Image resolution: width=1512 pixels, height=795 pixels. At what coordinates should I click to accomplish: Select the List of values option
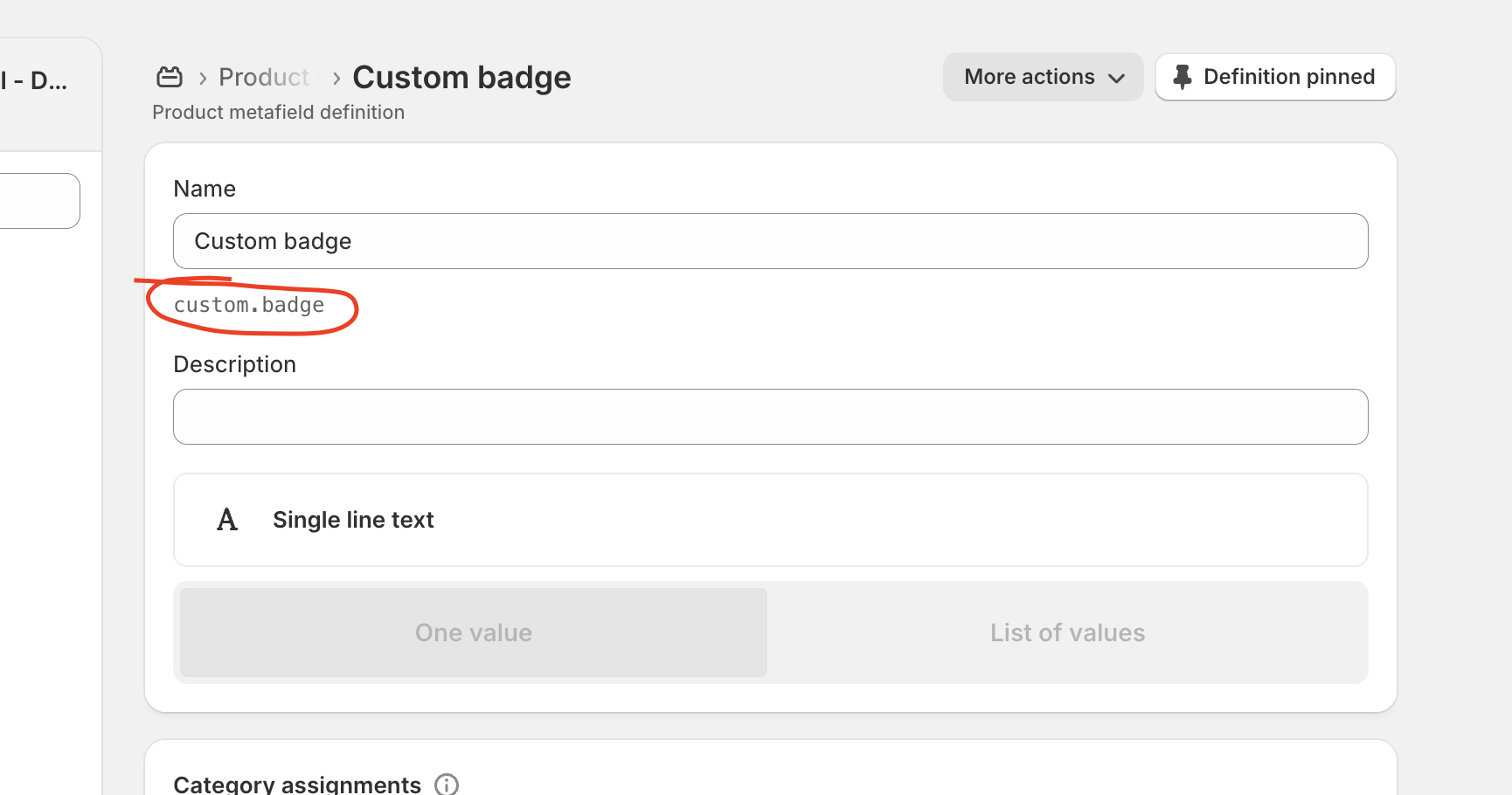click(x=1067, y=633)
